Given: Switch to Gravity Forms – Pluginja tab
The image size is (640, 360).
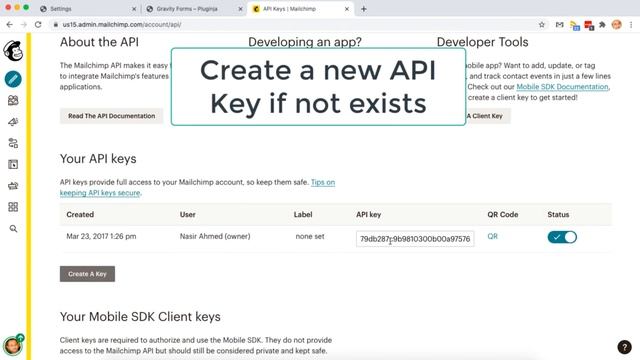Looking at the screenshot, I should coord(194,9).
